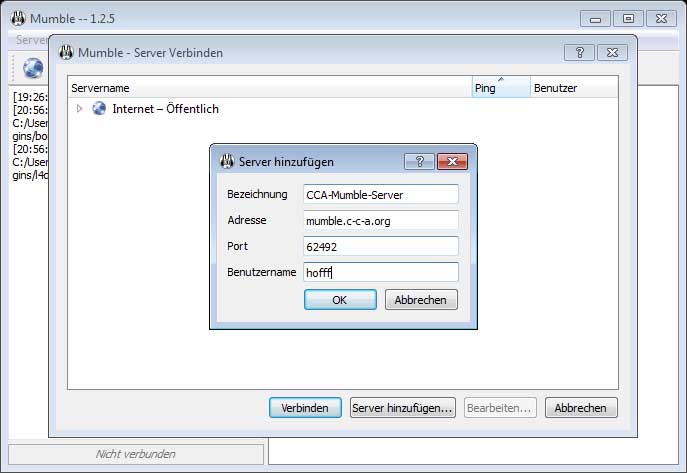This screenshot has height=473, width=687.
Task: Expand the Internet – Öffentlich tree node
Action: pyautogui.click(x=79, y=108)
